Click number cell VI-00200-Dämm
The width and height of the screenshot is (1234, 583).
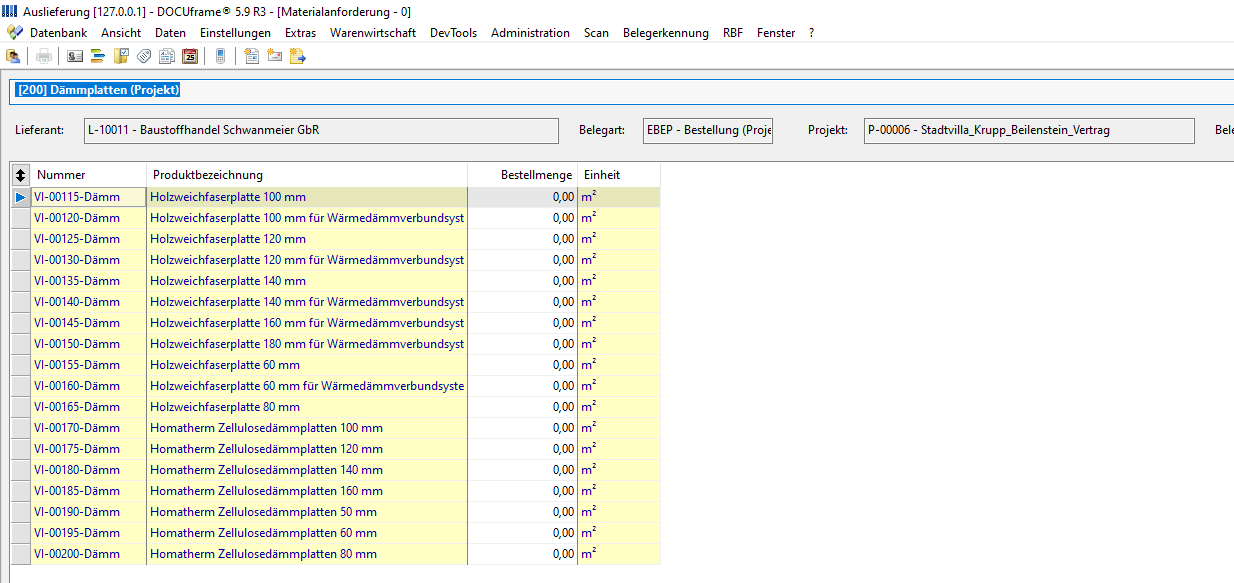tap(89, 554)
